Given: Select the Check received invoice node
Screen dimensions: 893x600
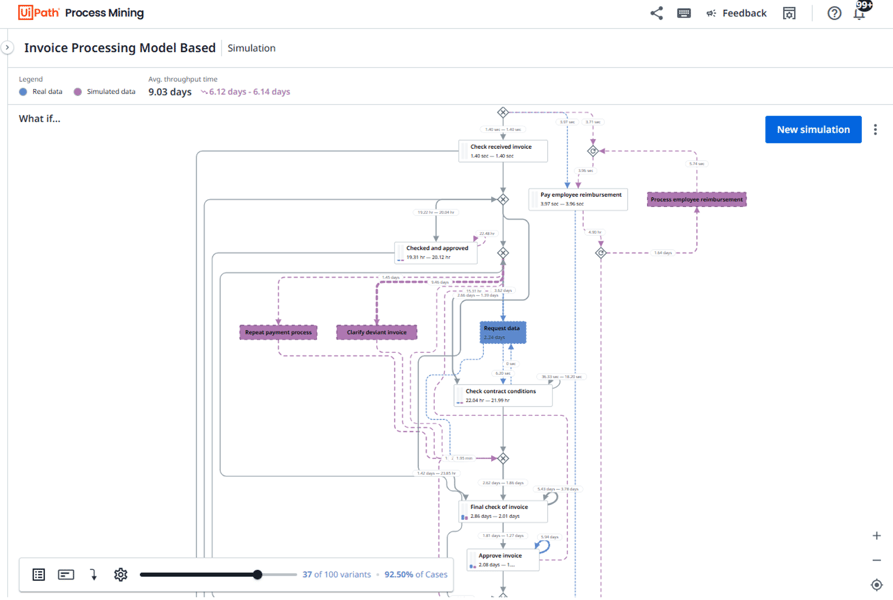Looking at the screenshot, I should (x=503, y=151).
